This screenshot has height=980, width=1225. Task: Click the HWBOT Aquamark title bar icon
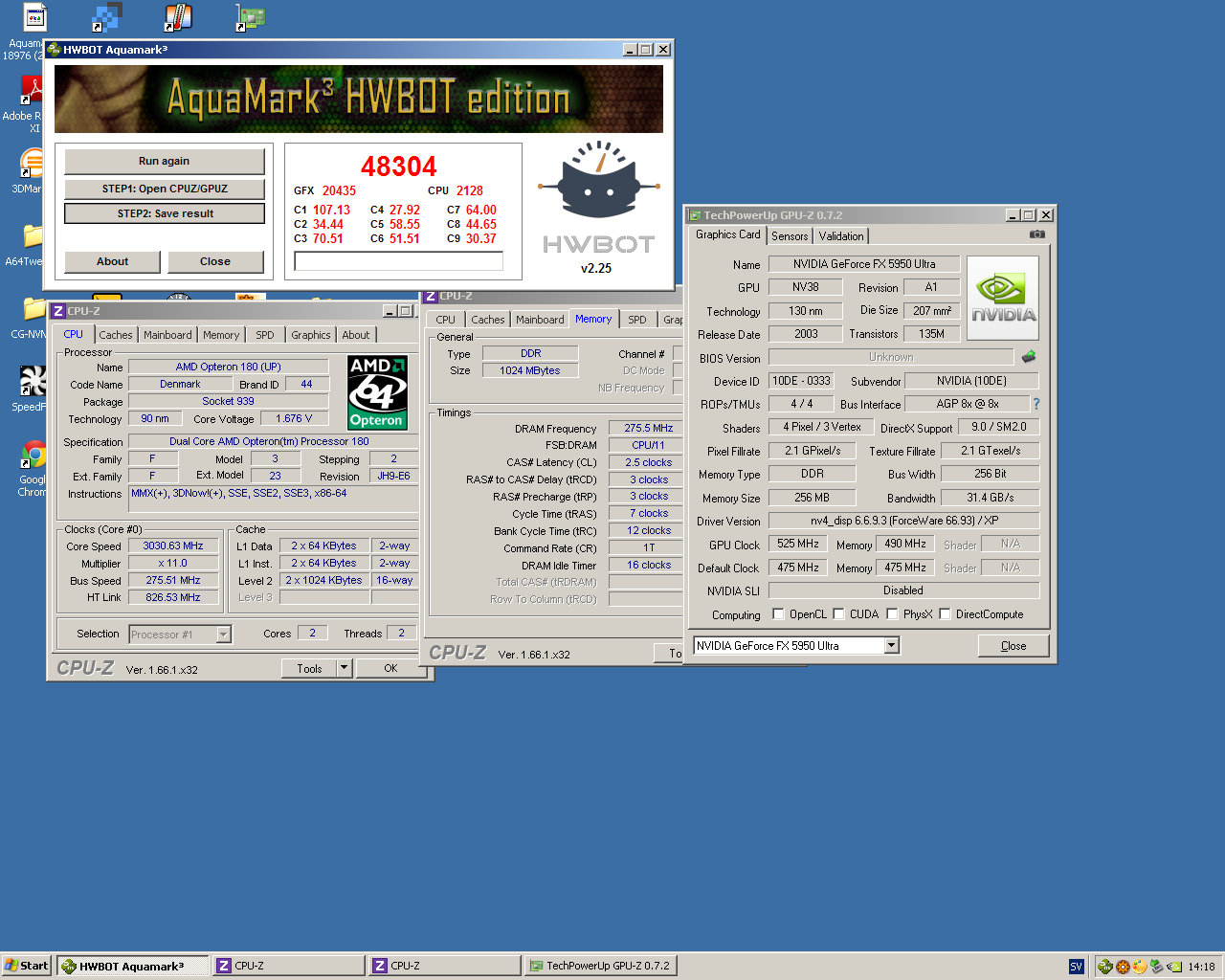pos(55,50)
